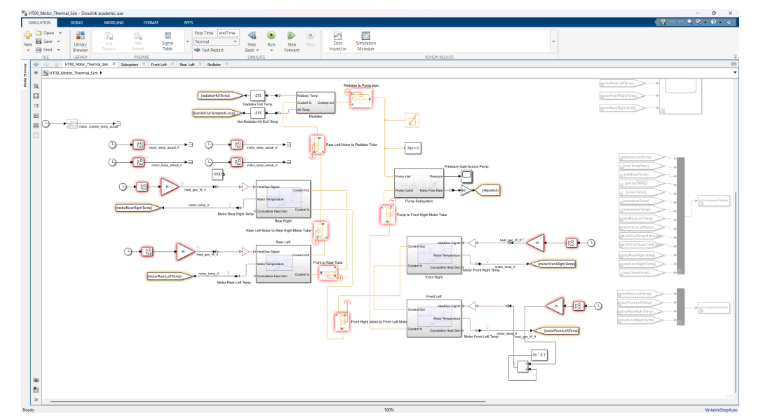Click the Print icon in the File group
This screenshot has width=765, height=417.
pyautogui.click(x=39, y=50)
